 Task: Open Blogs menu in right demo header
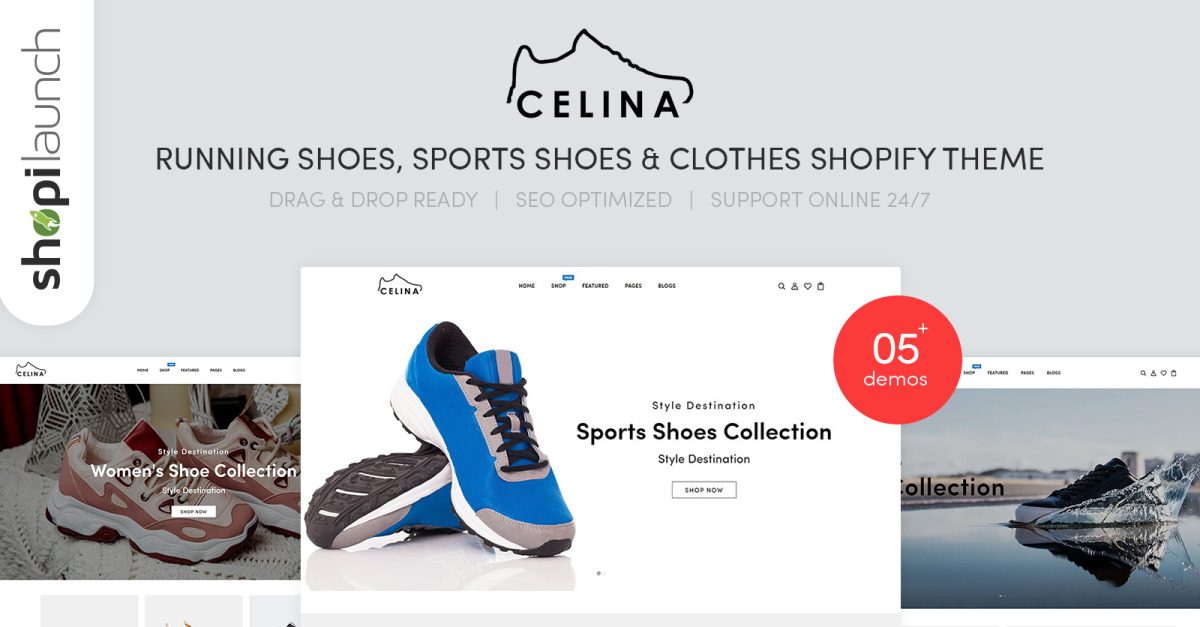tap(1054, 373)
